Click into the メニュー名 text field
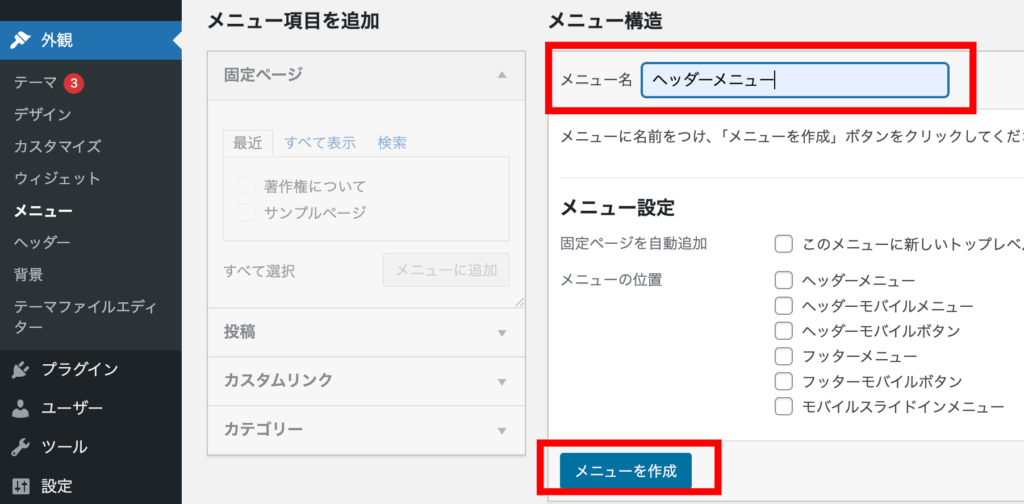 pyautogui.click(x=794, y=80)
